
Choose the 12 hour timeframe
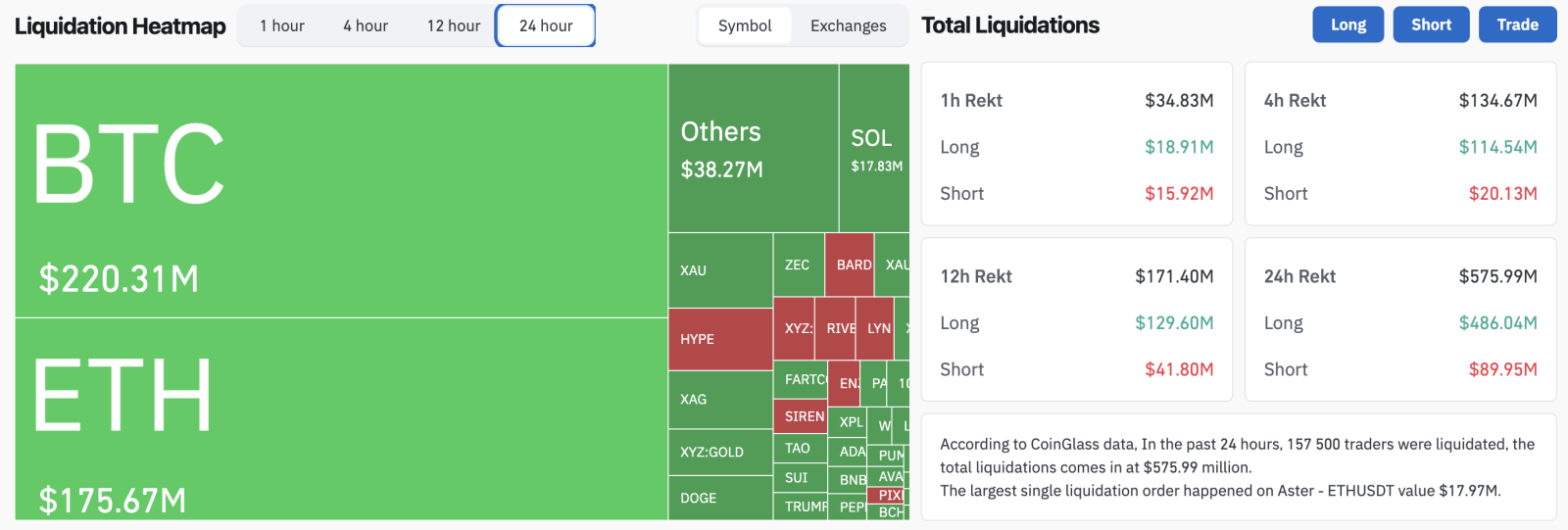[454, 25]
